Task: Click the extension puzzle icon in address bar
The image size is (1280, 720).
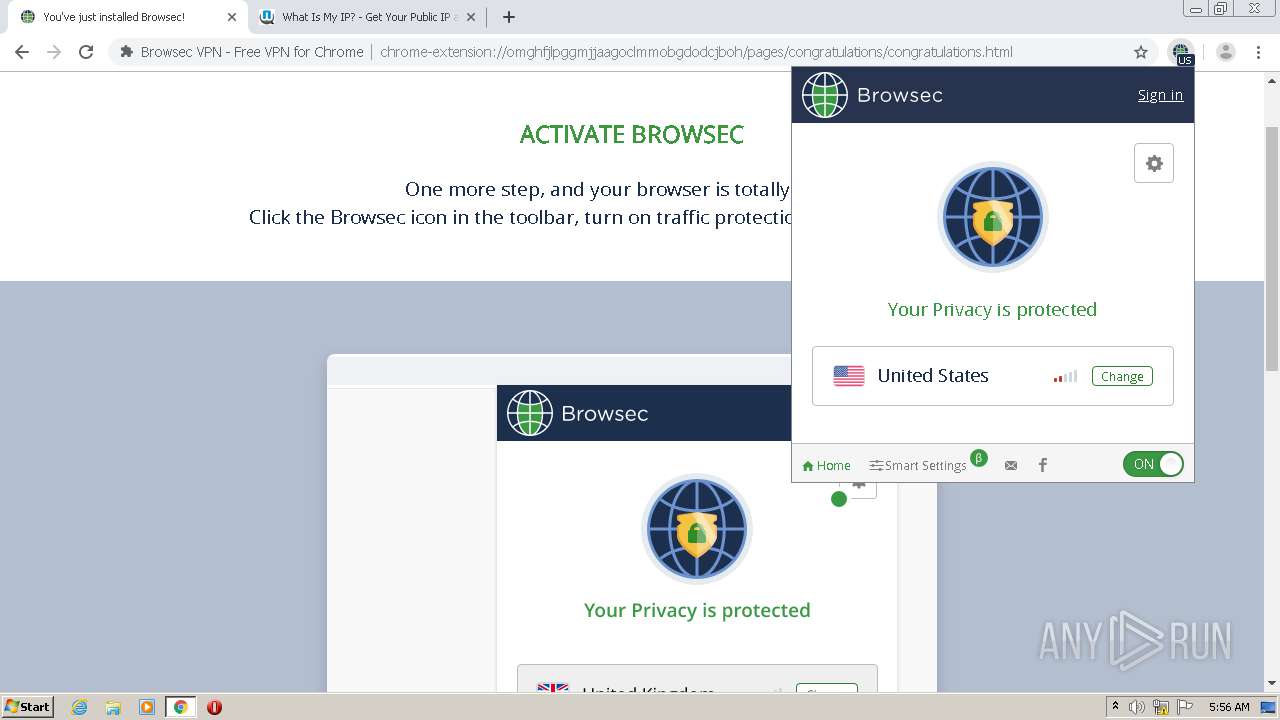Action: pyautogui.click(x=126, y=52)
